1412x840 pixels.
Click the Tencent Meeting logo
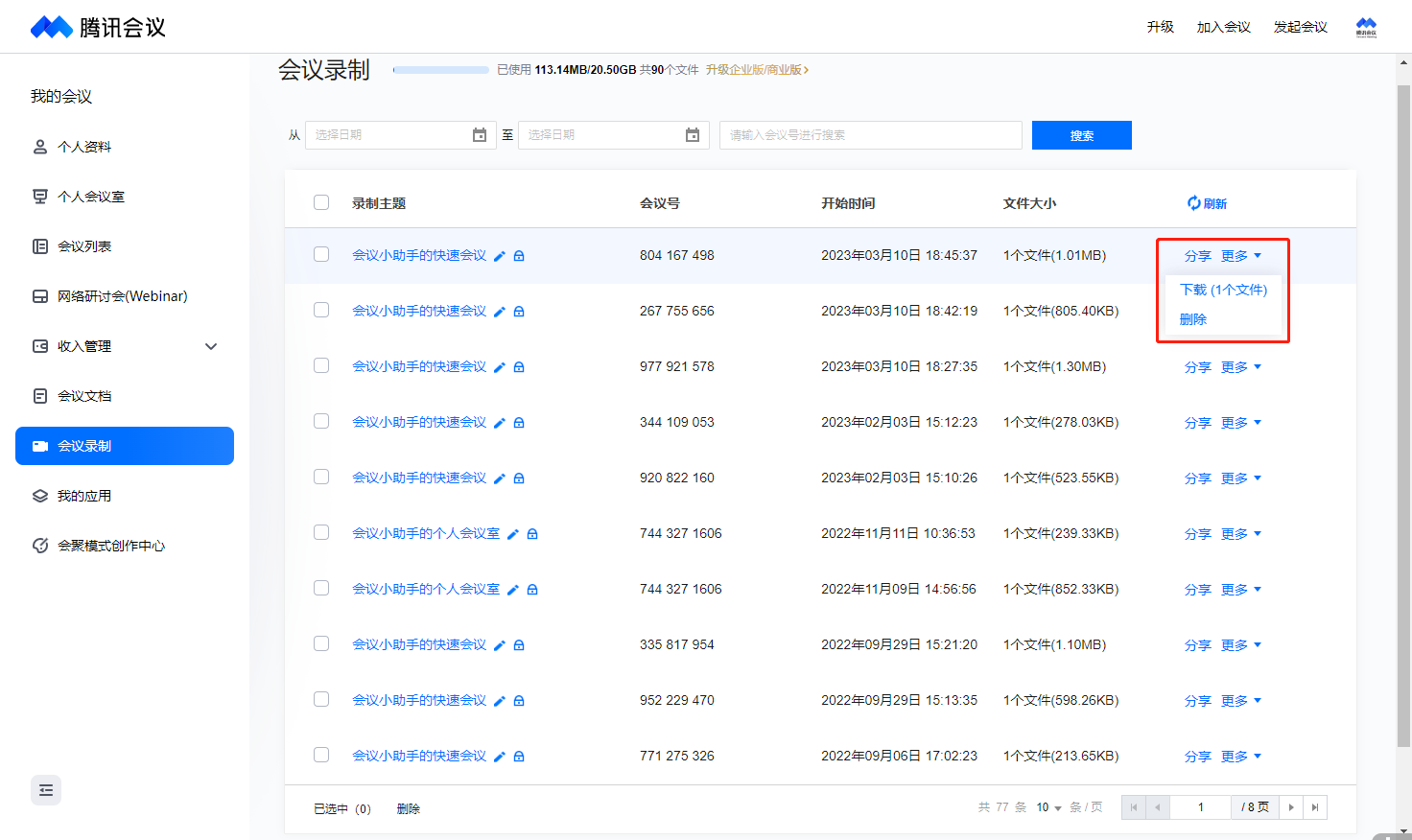[x=98, y=27]
